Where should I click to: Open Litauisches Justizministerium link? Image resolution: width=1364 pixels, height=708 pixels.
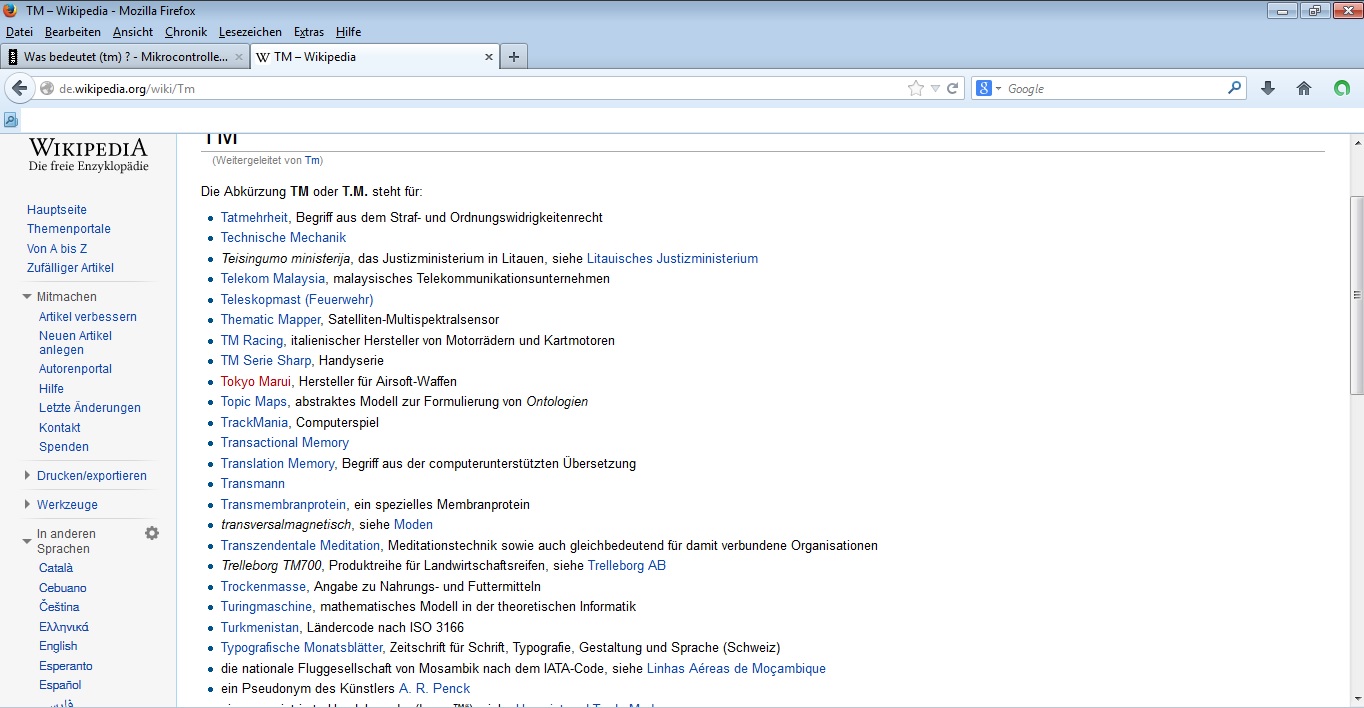[672, 258]
